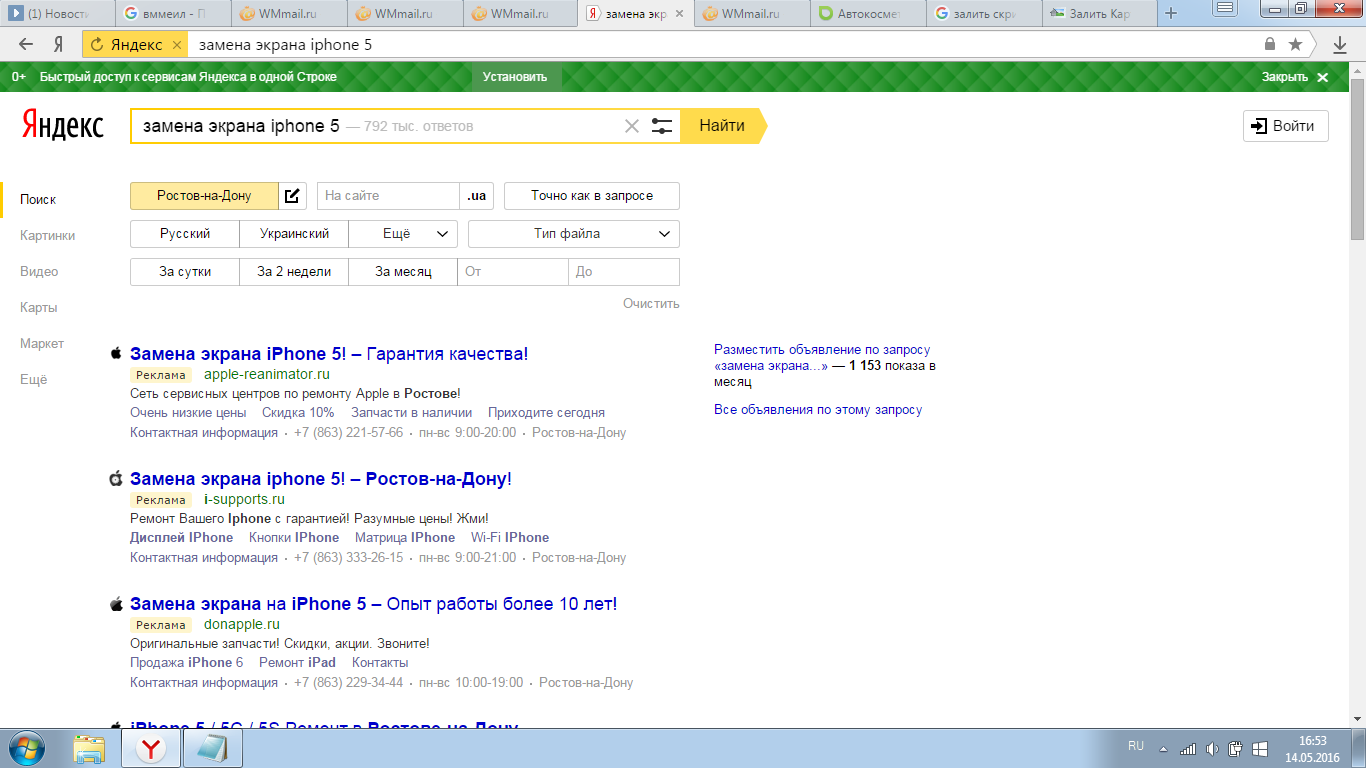Switch to the 'Новости' browser tab
The image size is (1366, 768).
click(59, 14)
